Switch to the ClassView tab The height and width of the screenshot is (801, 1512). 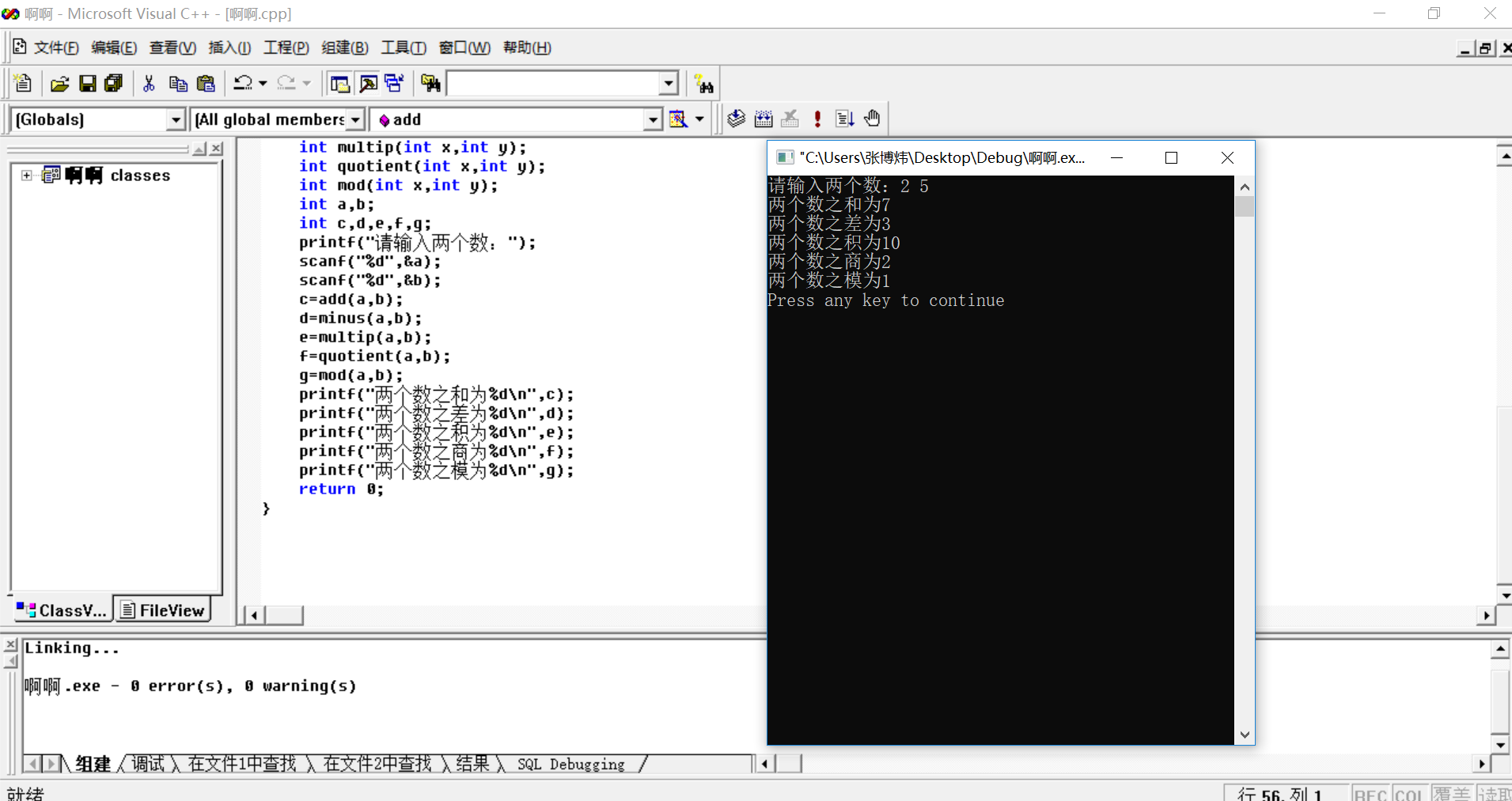click(x=62, y=610)
